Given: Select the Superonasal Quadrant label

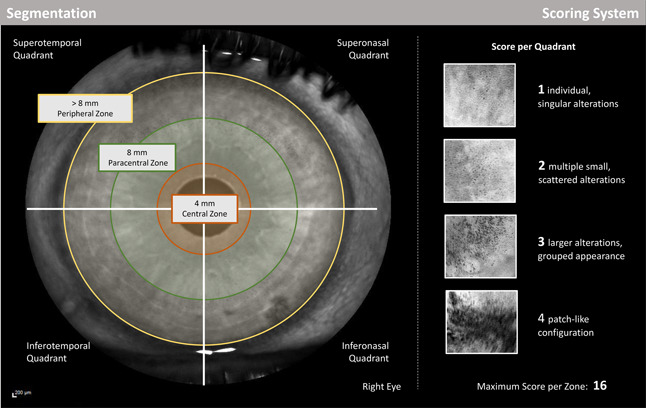Looking at the screenshot, I should 363,49.
